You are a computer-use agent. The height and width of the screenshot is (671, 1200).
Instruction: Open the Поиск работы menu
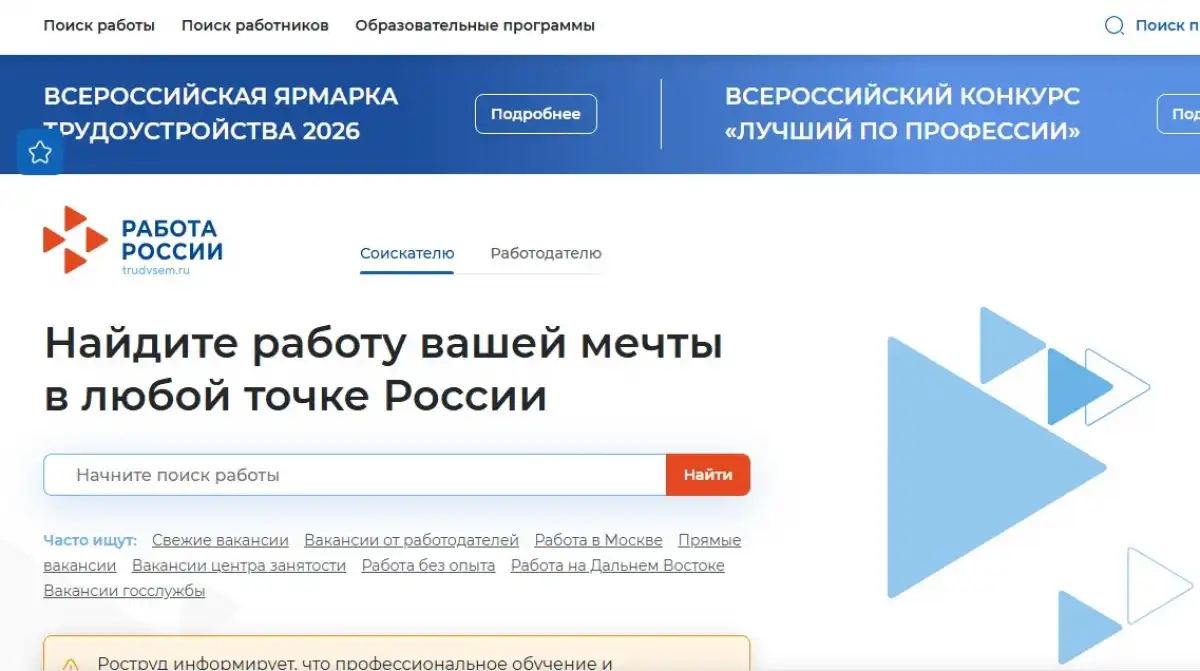[99, 25]
